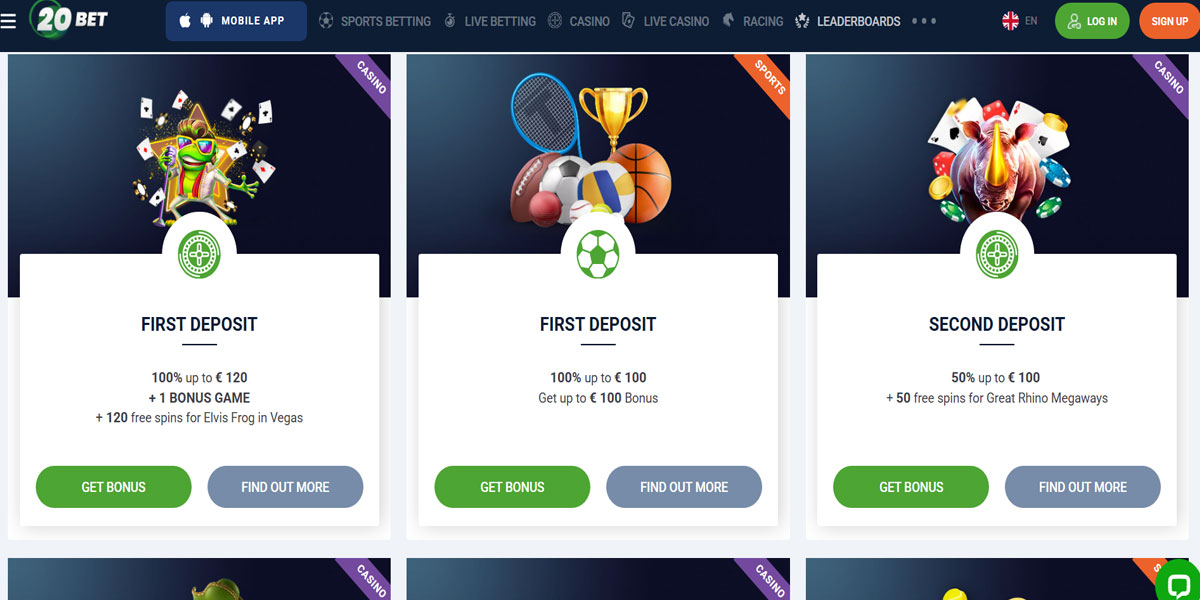Viewport: 1200px width, 600px height.
Task: Get Bonus for Second Deposit offer
Action: [x=911, y=487]
